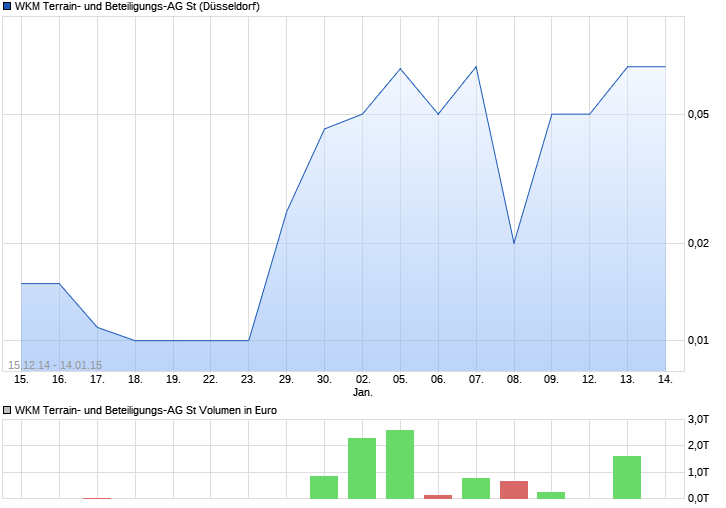Click the price axis label 0,01
This screenshot has width=726, height=508.
pyautogui.click(x=698, y=340)
